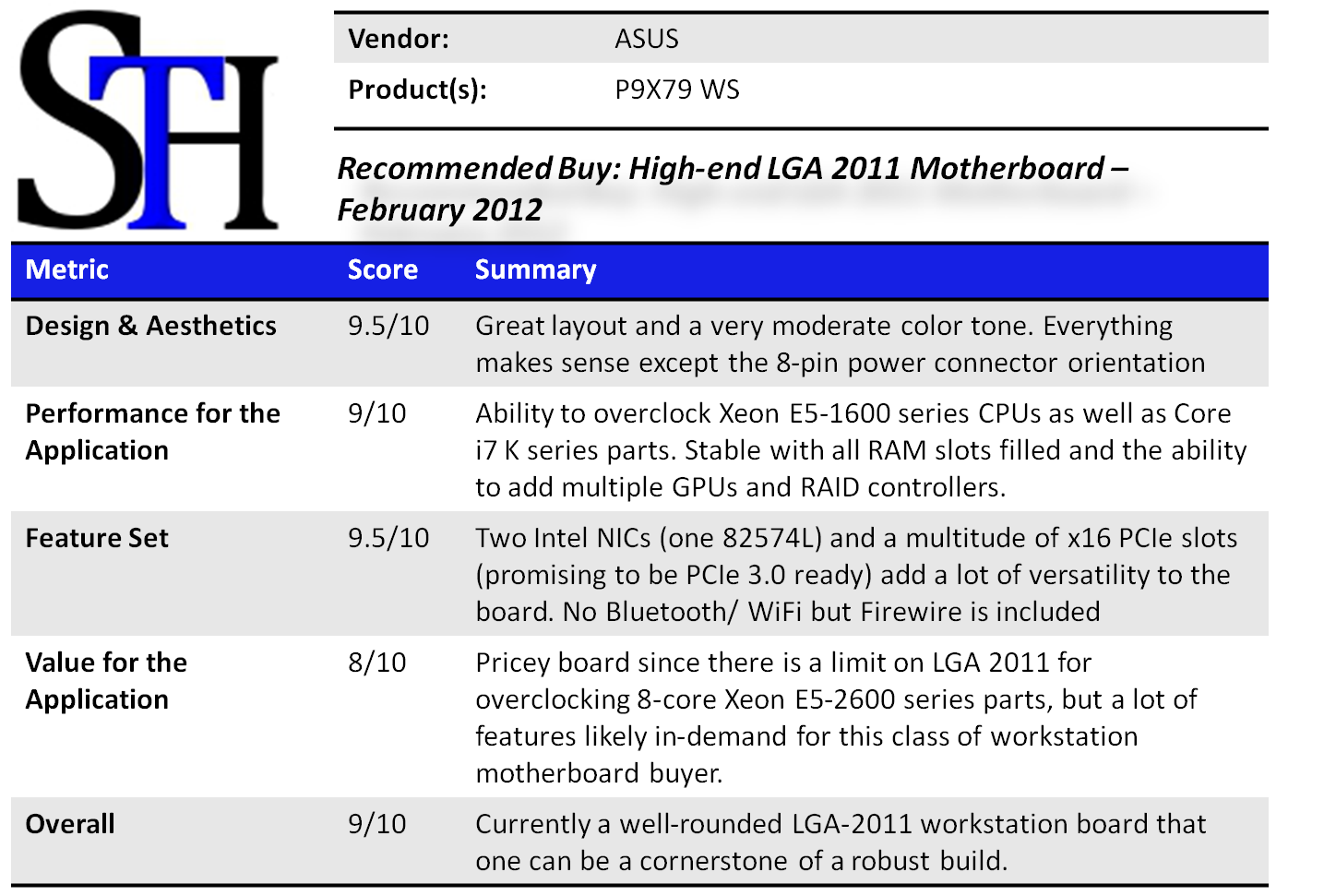Select the Summary column header
Viewport: 1324px width, 896px height.
coord(535,269)
